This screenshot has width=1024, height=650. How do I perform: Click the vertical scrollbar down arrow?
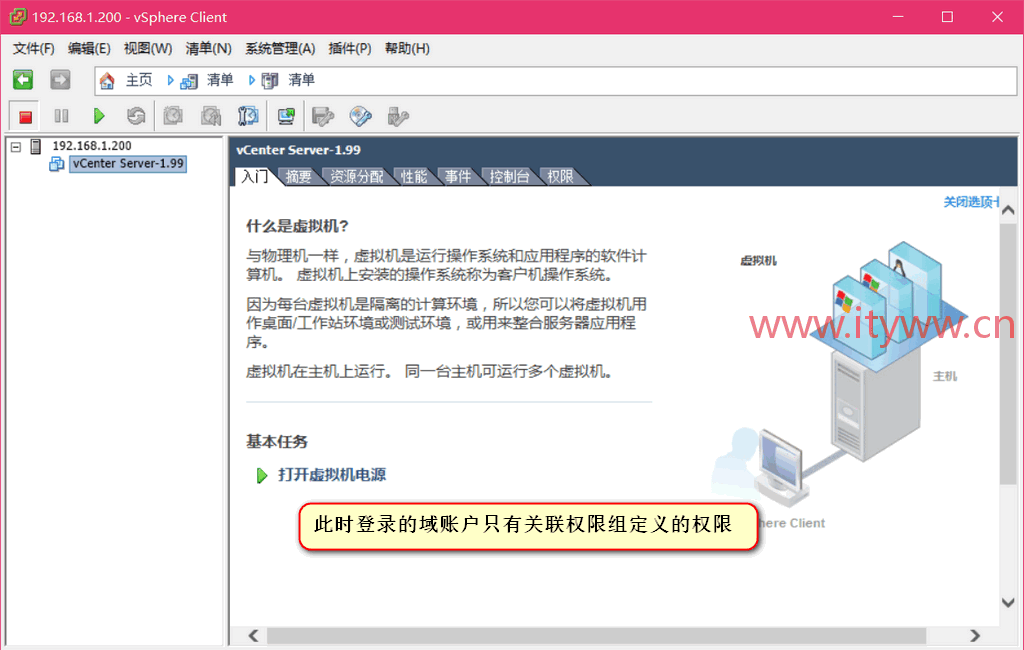1008,602
